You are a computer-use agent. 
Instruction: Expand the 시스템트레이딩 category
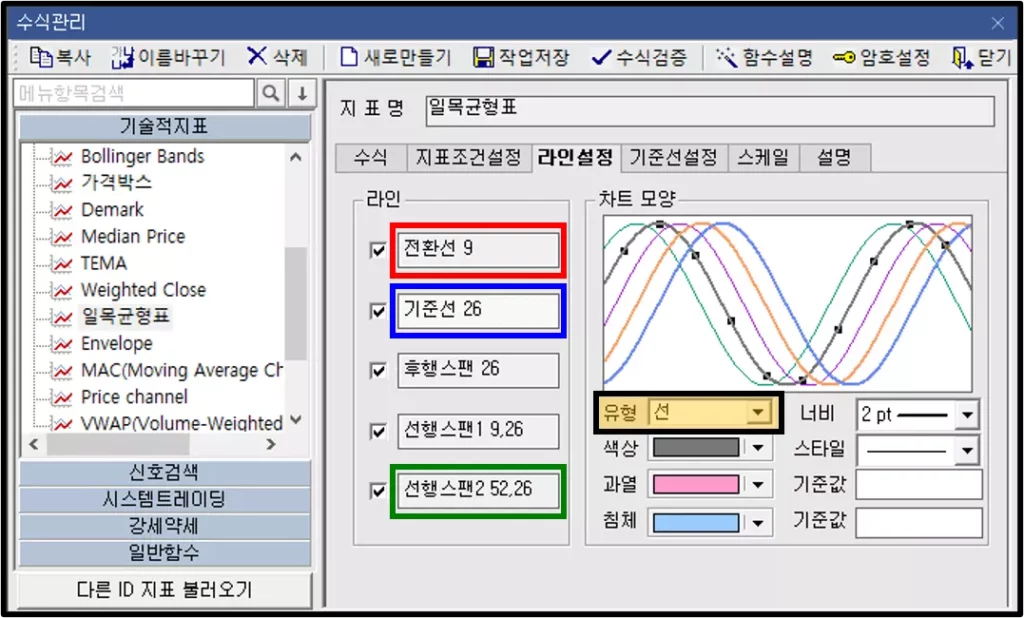(165, 500)
